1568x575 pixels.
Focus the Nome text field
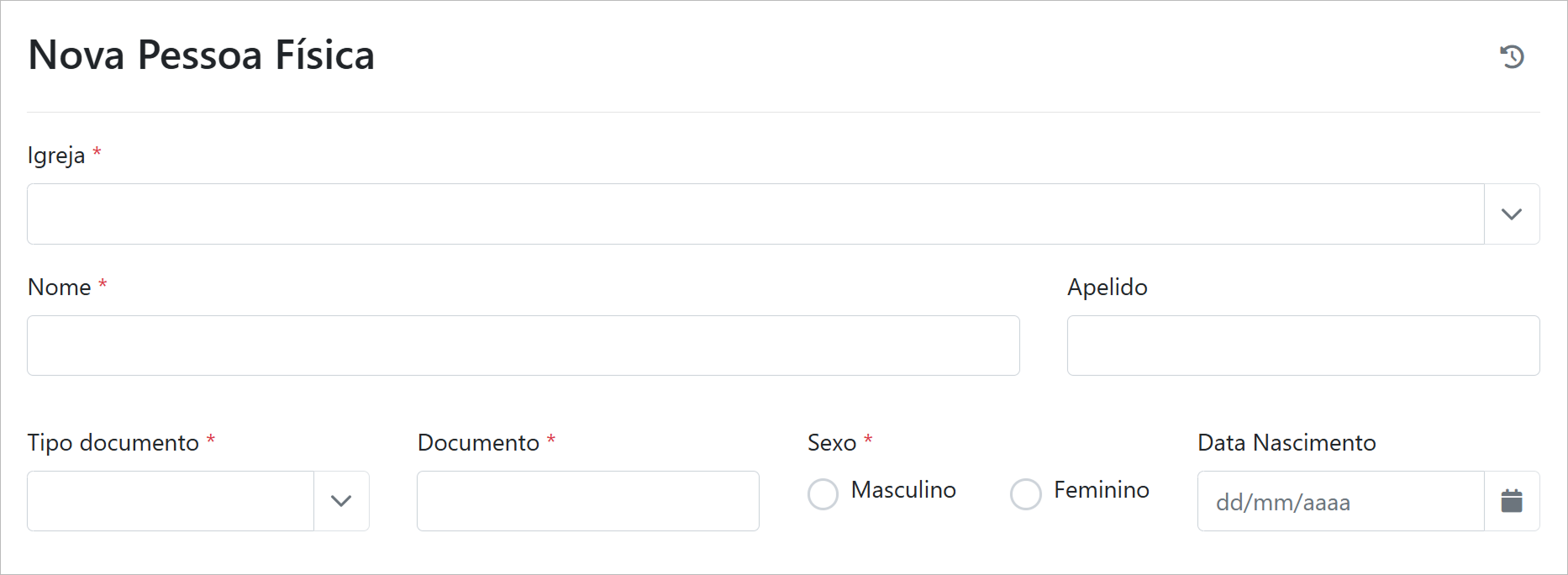pos(523,346)
